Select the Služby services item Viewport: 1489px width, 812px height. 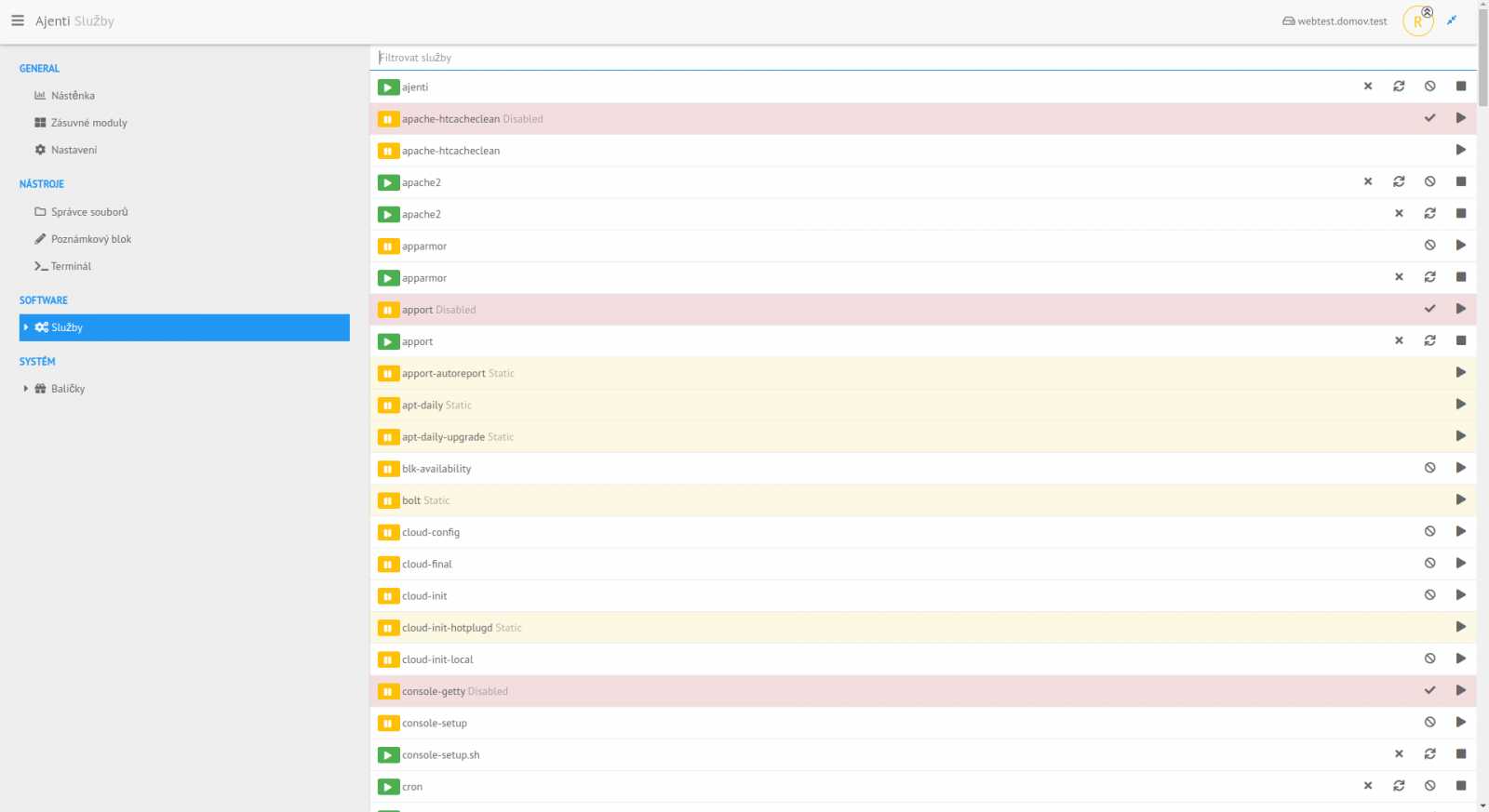[184, 327]
